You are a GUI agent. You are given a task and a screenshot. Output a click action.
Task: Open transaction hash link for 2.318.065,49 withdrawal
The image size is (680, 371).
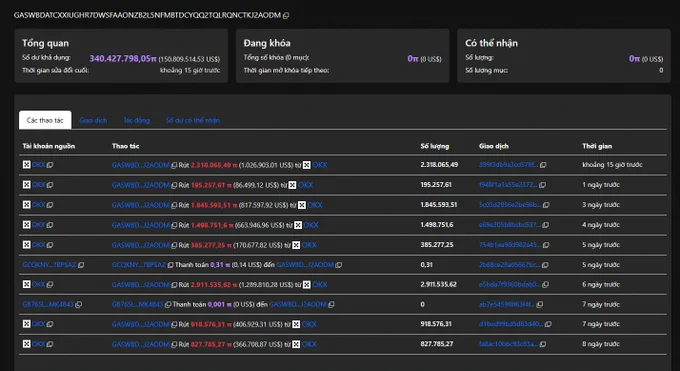509,165
